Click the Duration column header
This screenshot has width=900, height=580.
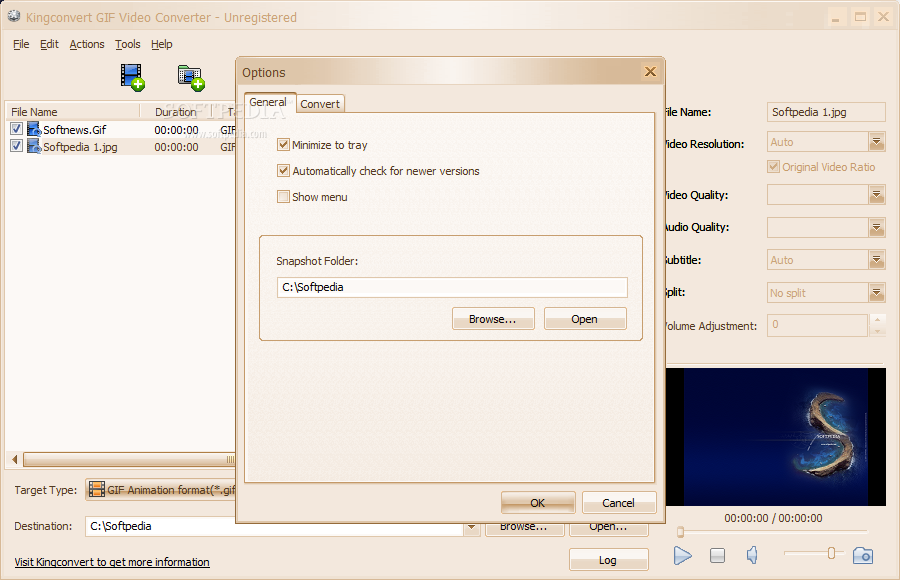point(176,112)
